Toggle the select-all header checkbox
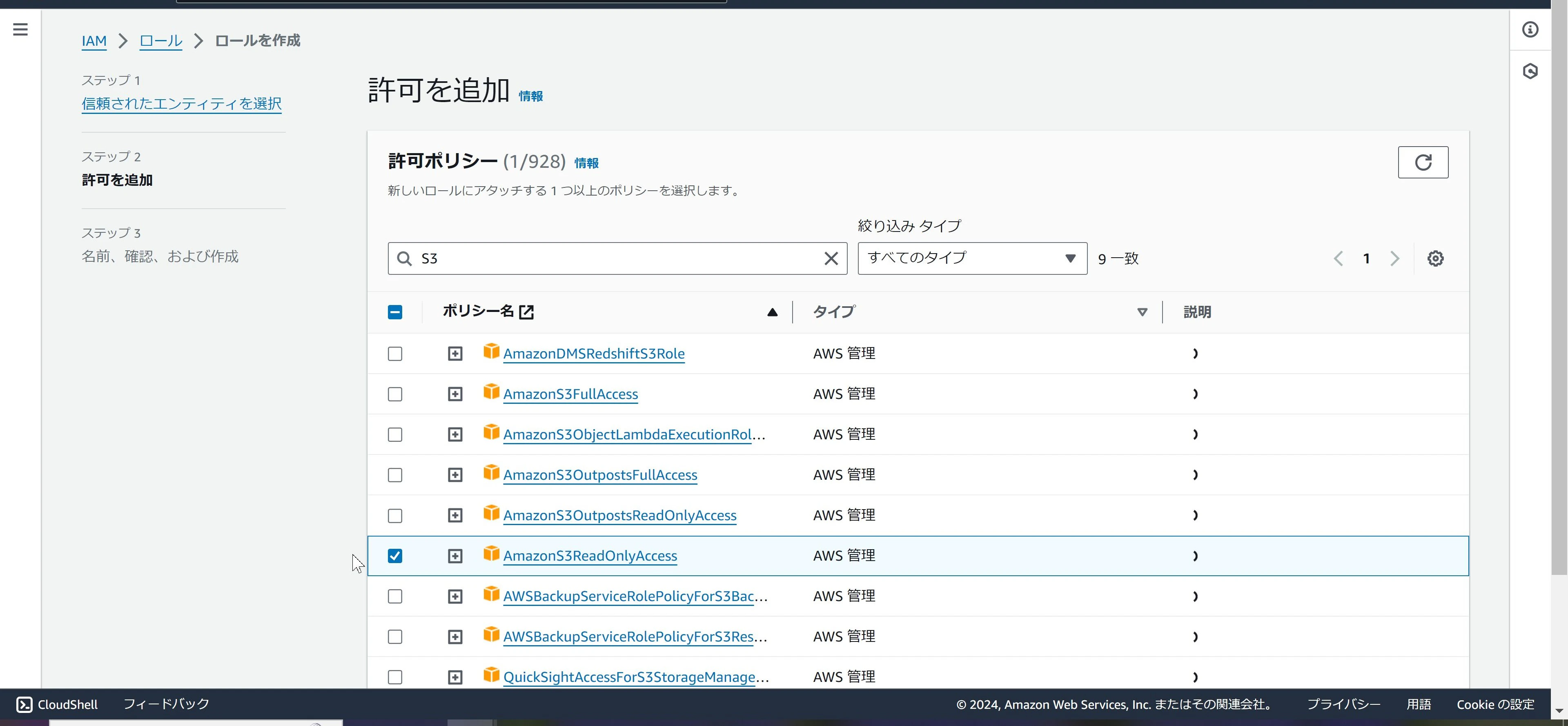 click(x=395, y=312)
